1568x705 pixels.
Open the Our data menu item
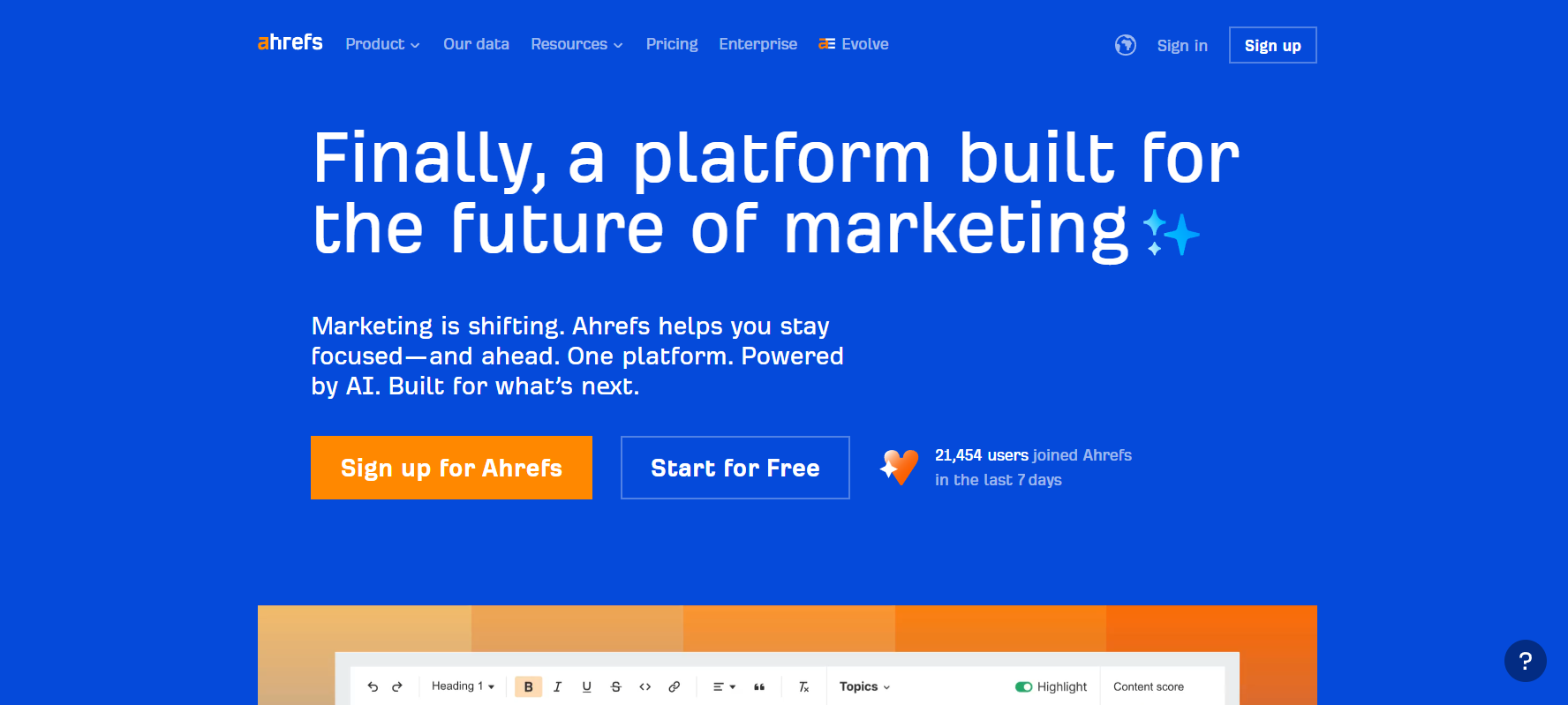point(476,44)
